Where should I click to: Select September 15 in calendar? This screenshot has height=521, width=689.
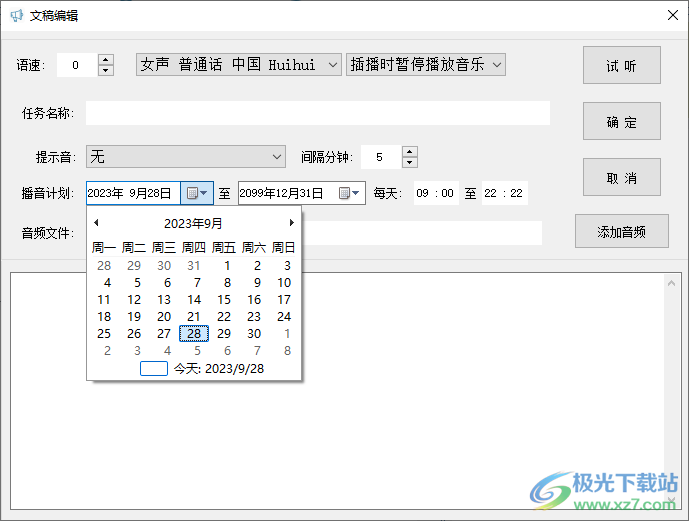224,300
